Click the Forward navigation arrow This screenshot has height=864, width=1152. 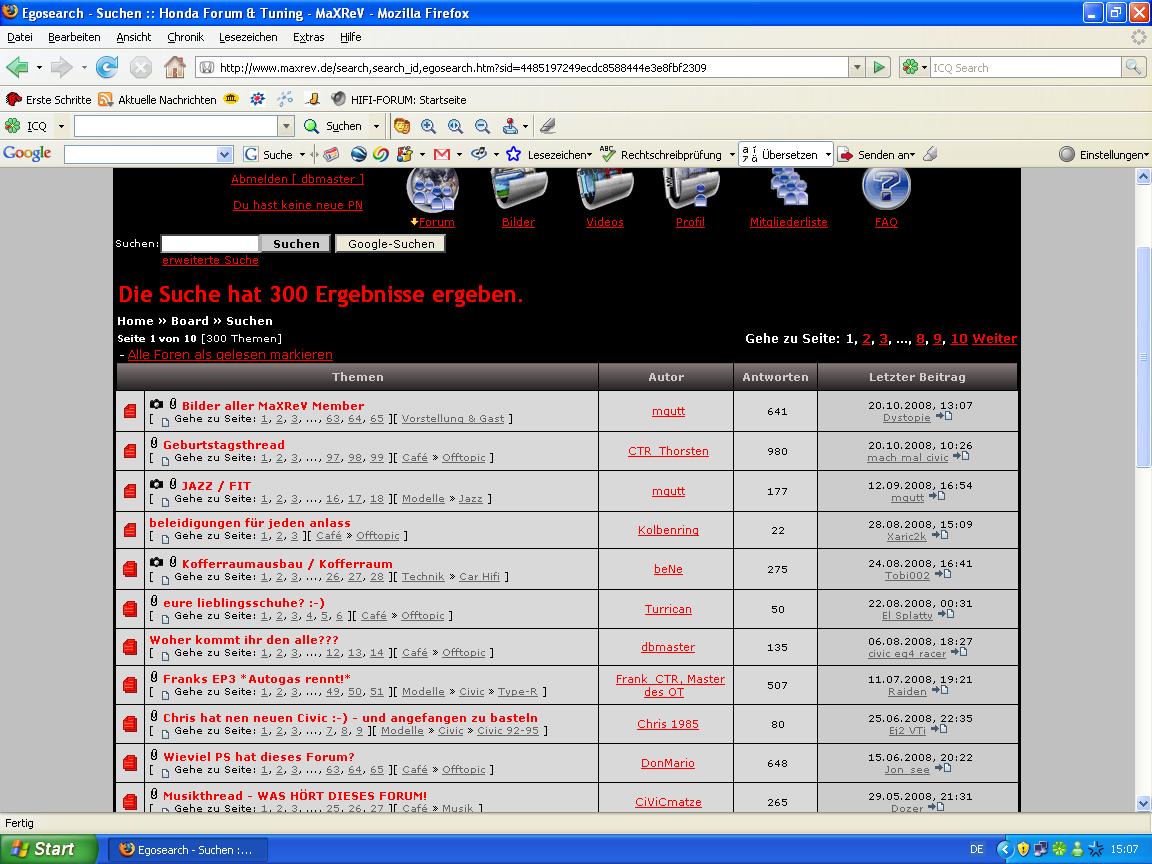pyautogui.click(x=61, y=68)
